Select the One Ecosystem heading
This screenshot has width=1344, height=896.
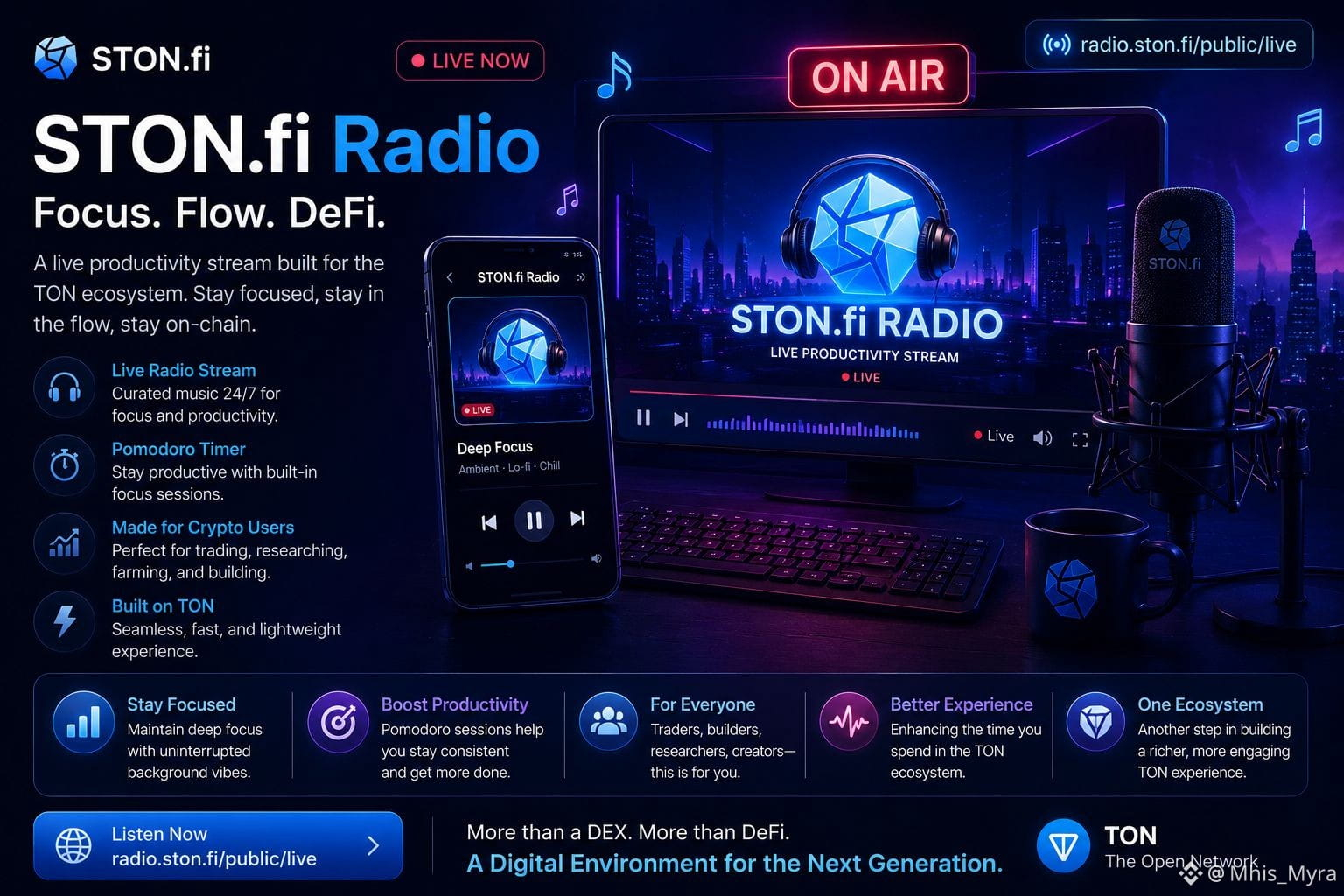click(x=1200, y=704)
